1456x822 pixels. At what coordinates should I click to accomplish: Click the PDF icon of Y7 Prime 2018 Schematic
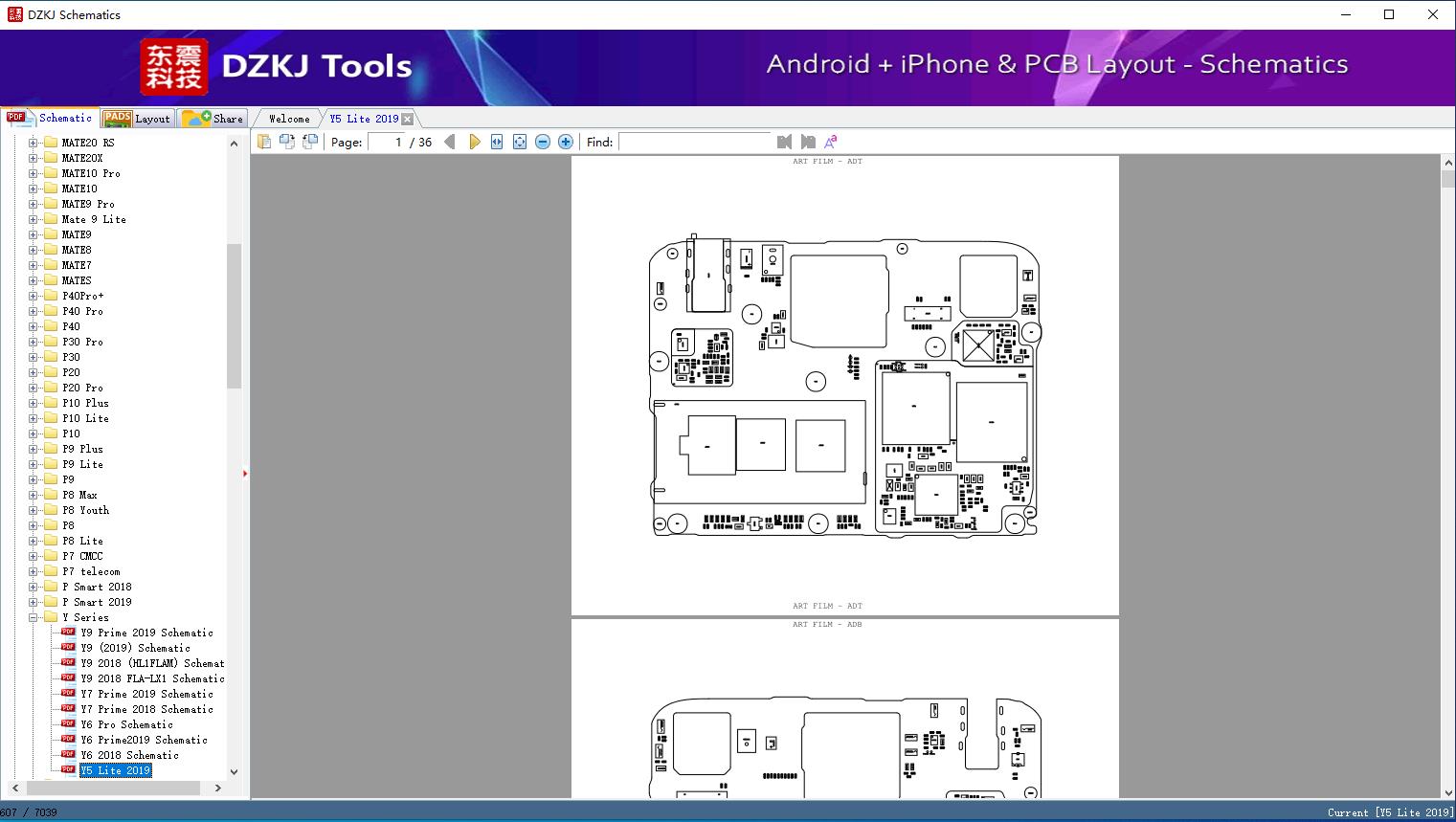pyautogui.click(x=68, y=709)
